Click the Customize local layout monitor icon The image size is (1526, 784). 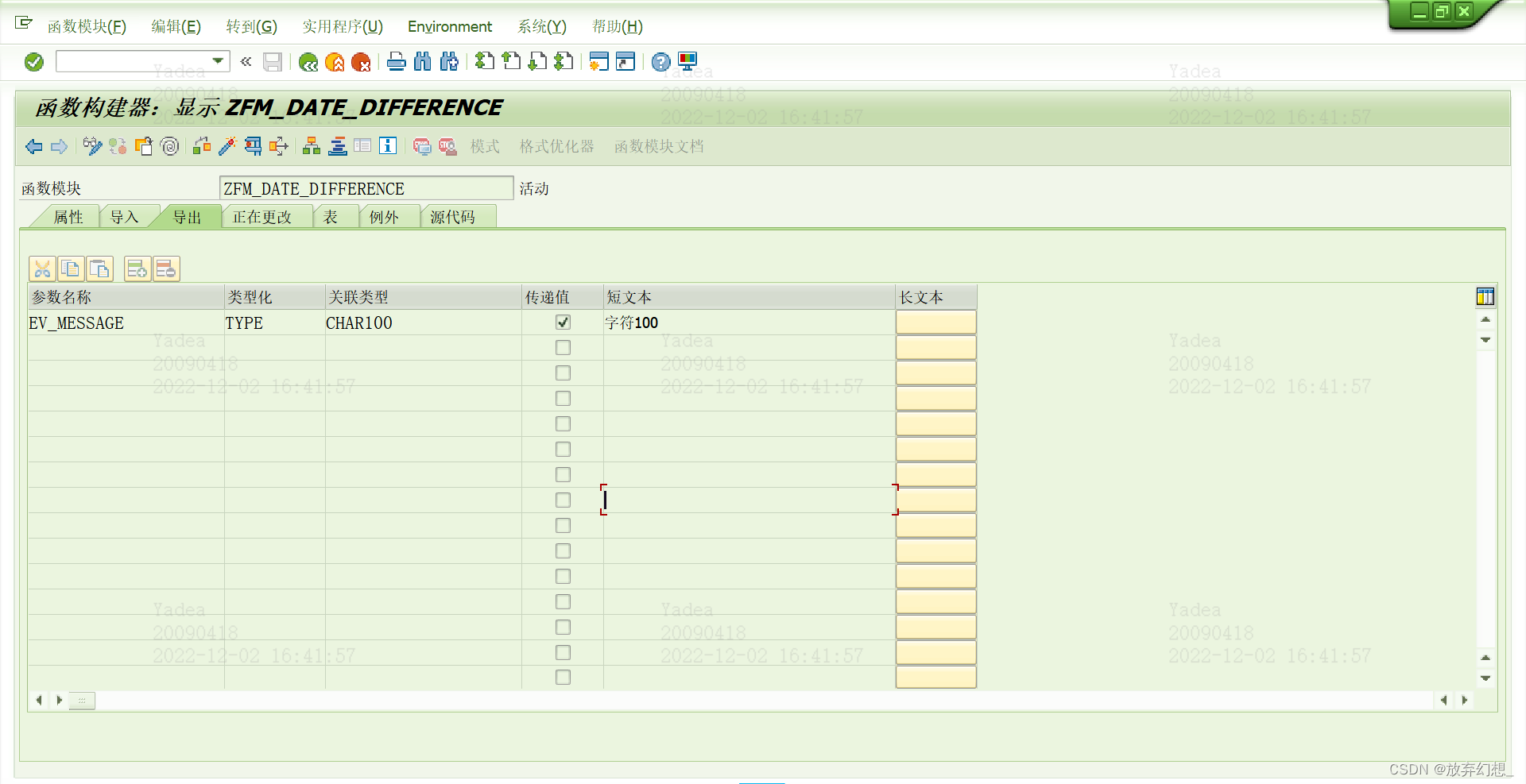point(687,62)
